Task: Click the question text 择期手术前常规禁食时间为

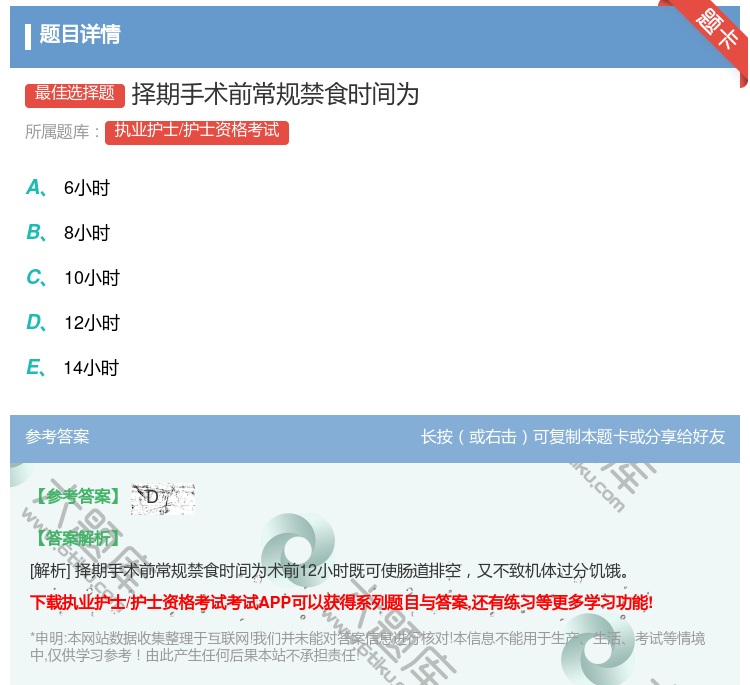Action: [276, 94]
